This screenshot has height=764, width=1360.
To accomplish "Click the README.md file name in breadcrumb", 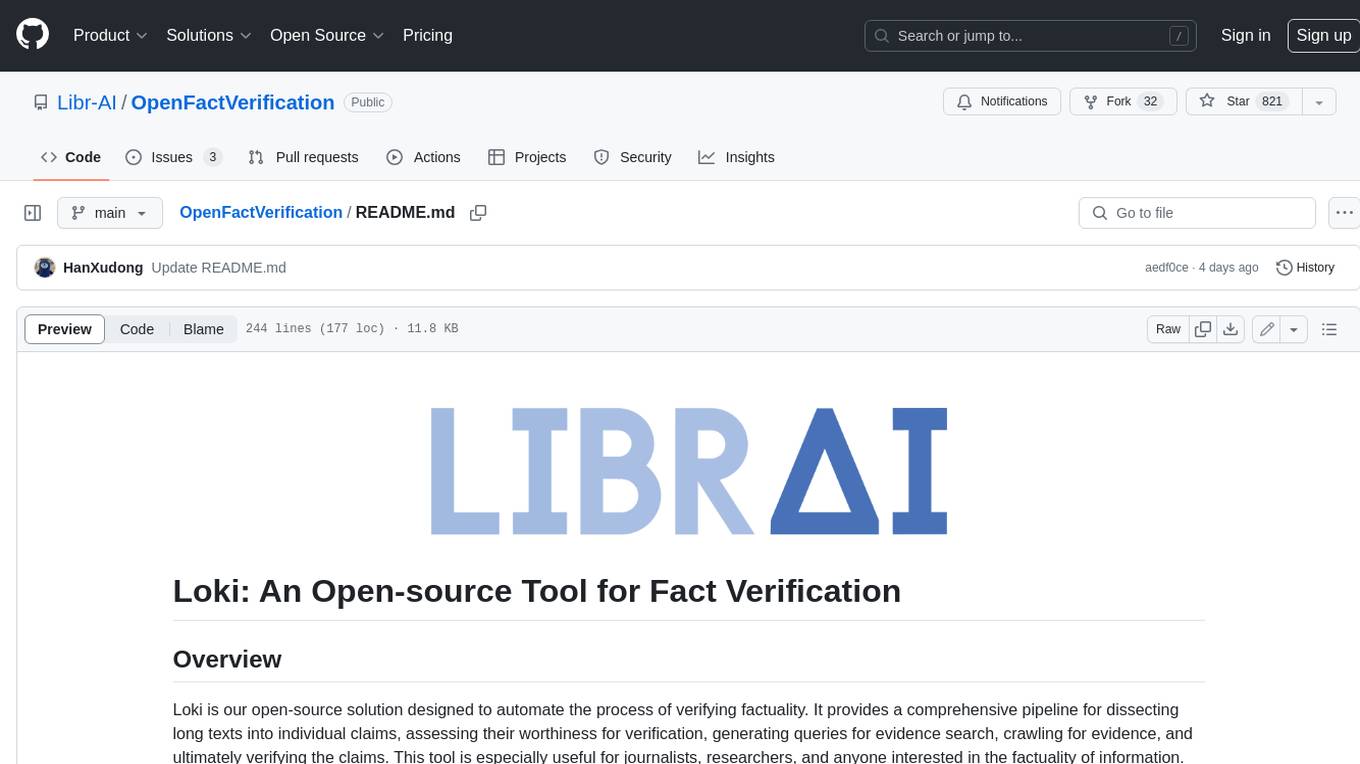I will point(405,212).
